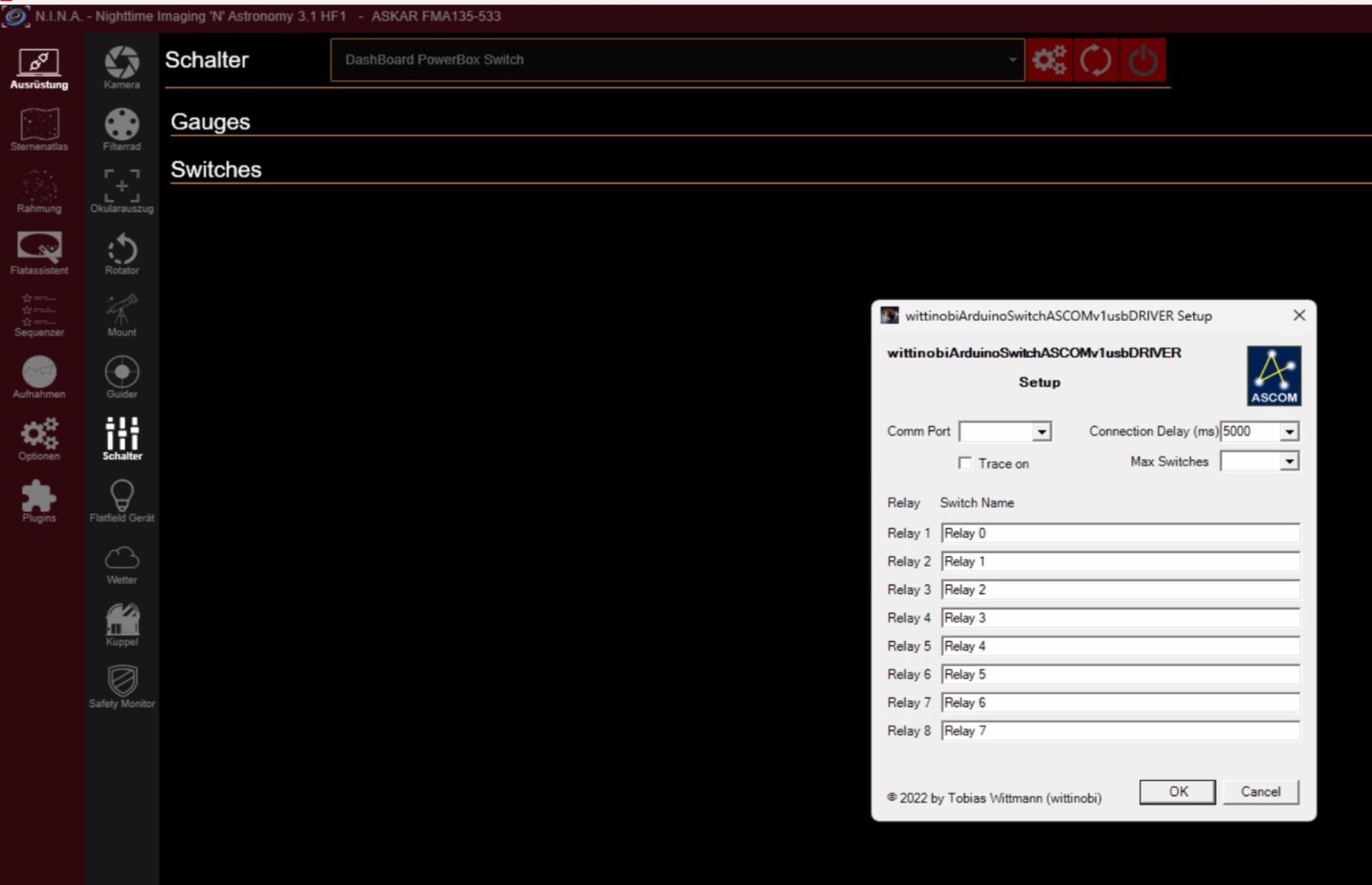
Task: Open the Sequenzer view
Action: pos(39,316)
